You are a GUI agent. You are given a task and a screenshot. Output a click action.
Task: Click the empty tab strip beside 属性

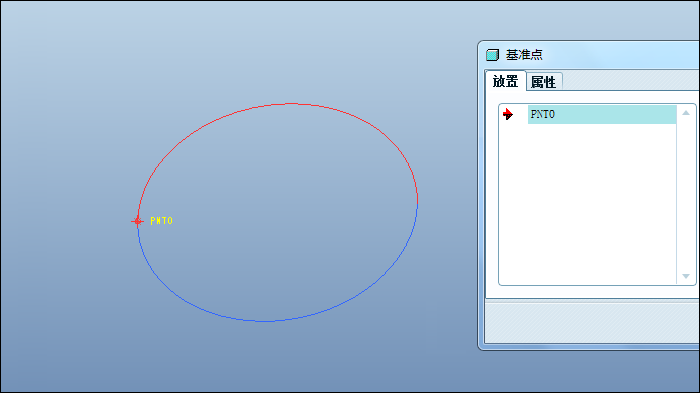(x=630, y=81)
